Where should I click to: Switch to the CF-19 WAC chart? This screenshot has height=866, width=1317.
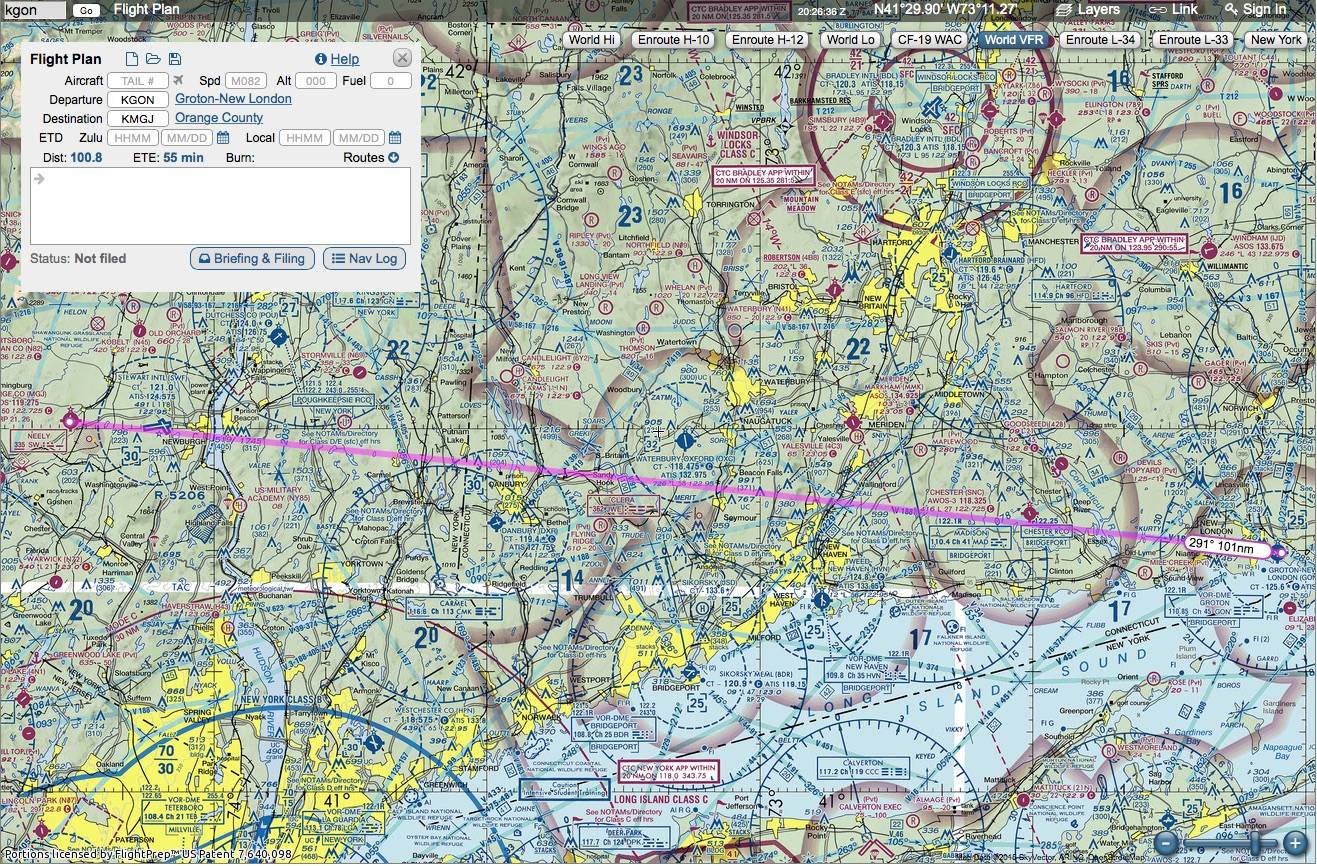click(x=930, y=40)
